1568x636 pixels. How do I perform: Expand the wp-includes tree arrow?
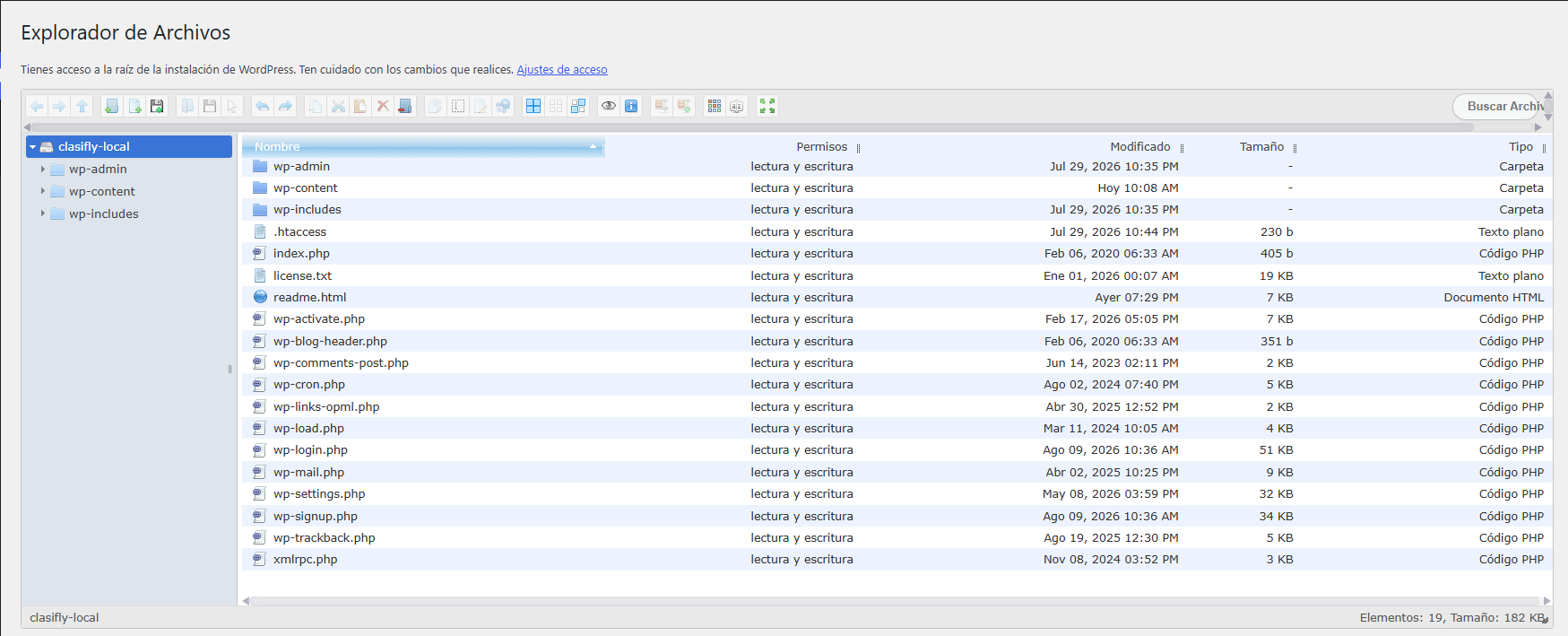(43, 213)
